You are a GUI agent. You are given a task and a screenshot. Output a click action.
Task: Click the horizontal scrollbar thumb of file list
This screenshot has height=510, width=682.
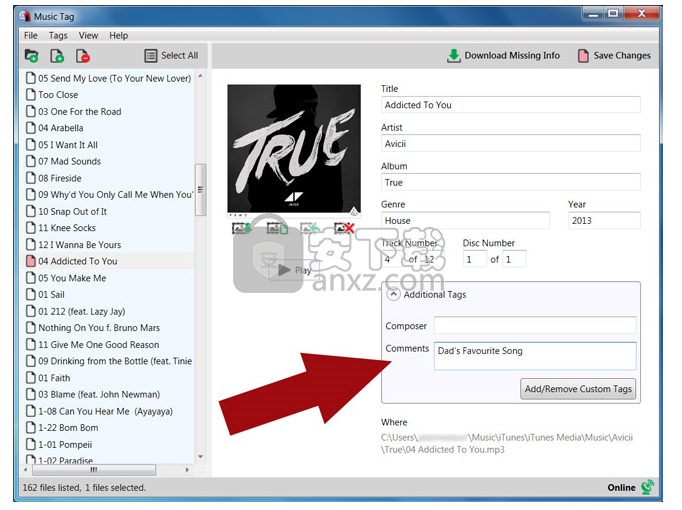[x=94, y=470]
